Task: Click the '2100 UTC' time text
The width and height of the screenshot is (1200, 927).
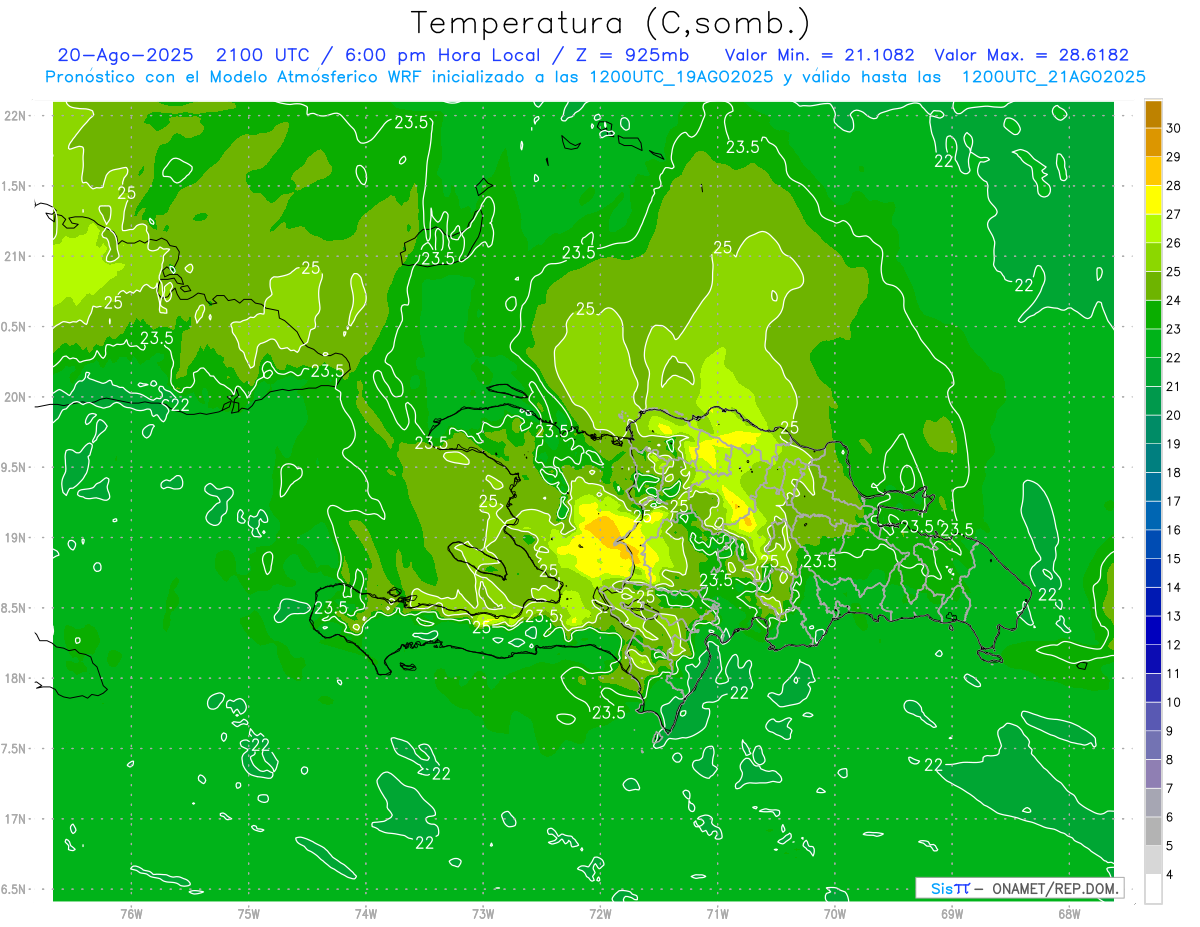Action: coord(263,56)
